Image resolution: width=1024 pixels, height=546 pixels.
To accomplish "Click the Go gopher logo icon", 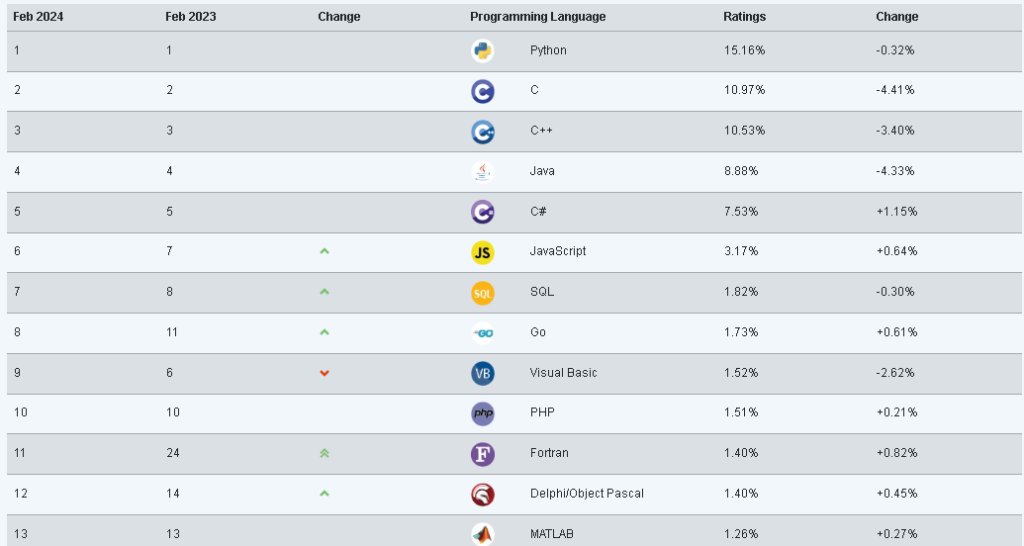I will pos(482,333).
